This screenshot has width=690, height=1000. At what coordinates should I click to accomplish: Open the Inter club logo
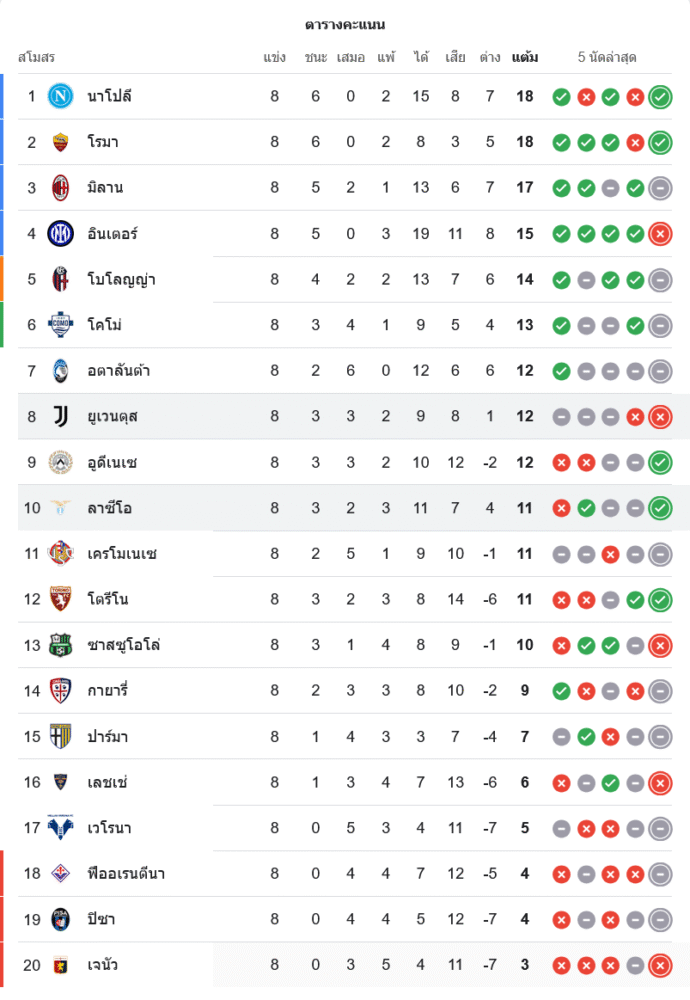[61, 233]
